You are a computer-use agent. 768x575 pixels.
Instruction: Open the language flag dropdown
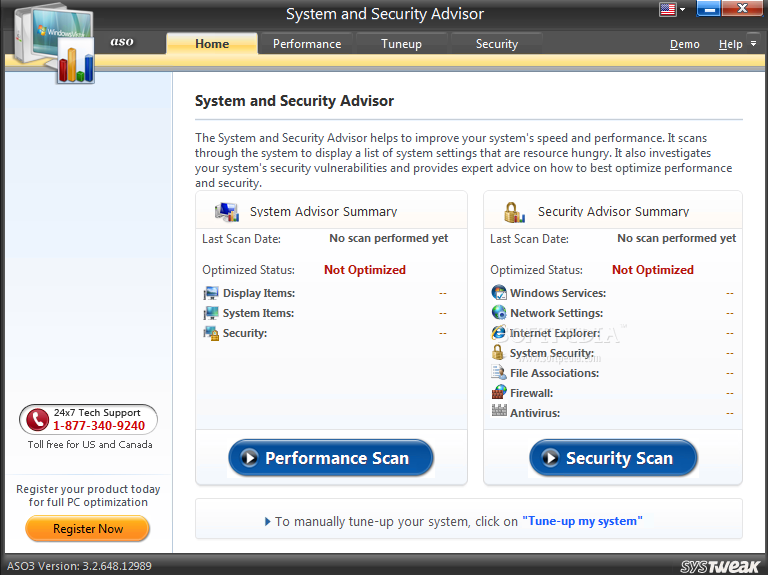click(672, 10)
